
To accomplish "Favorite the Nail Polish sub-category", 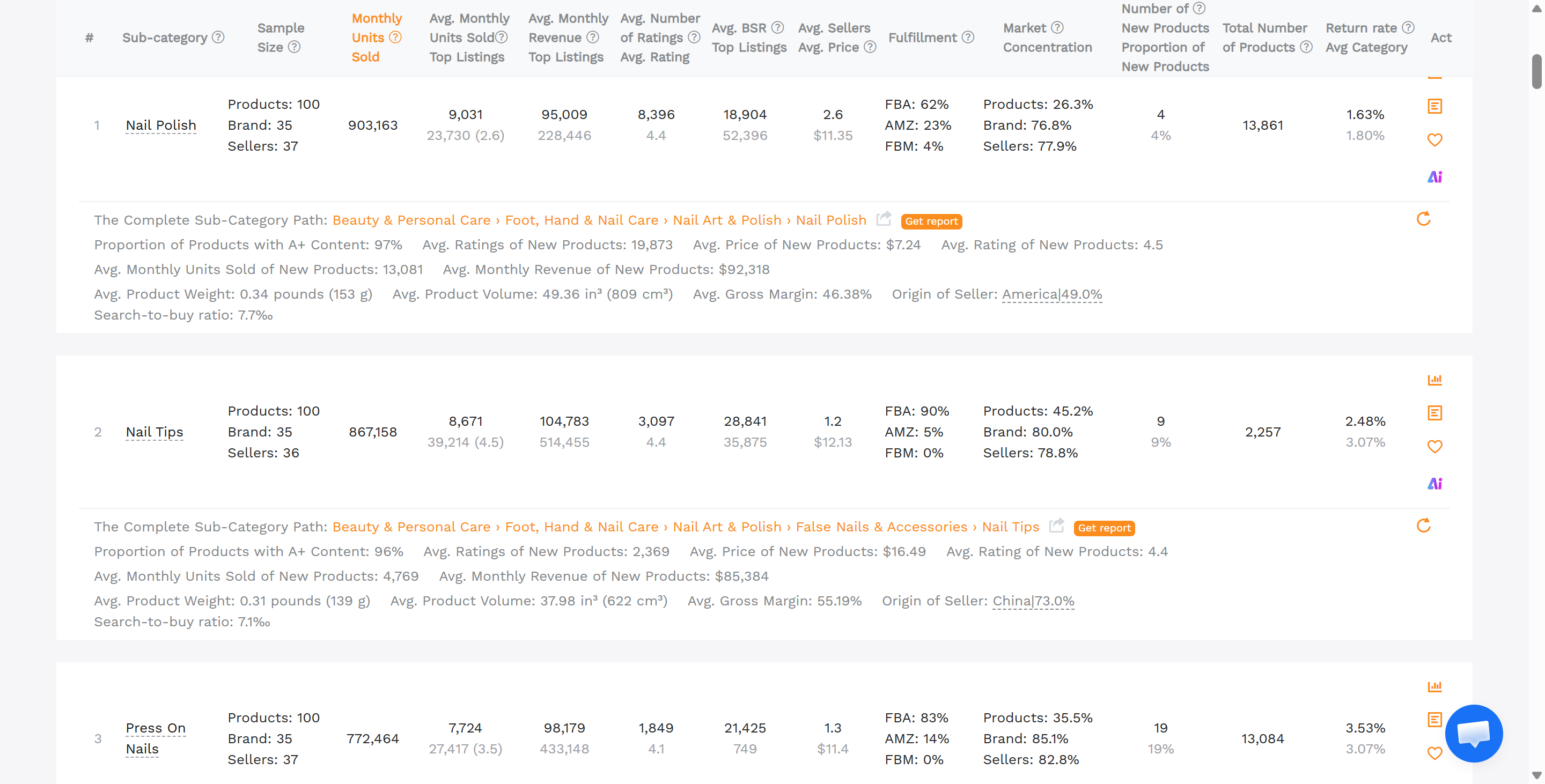I will (1435, 139).
